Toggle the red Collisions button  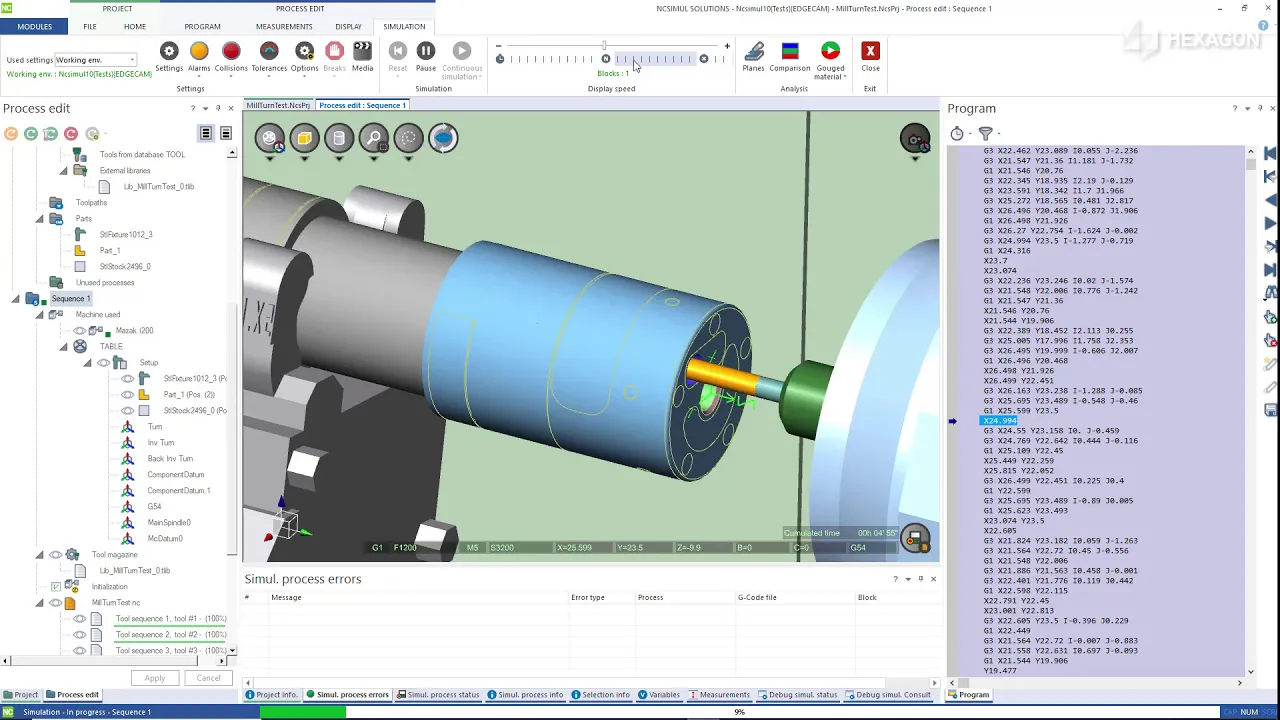(x=231, y=57)
